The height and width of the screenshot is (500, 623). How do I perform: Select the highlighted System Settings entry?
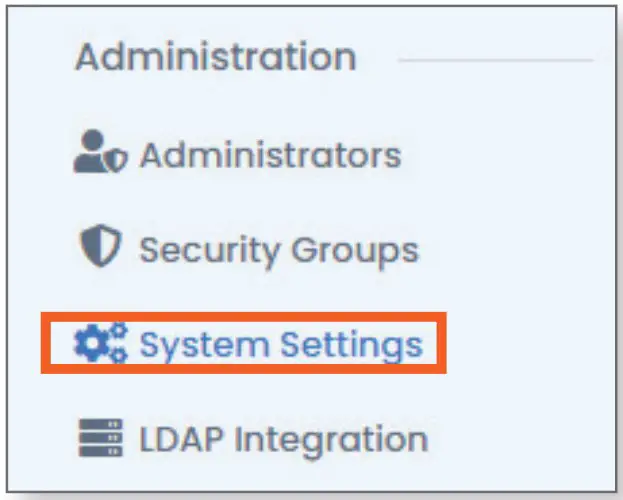244,345
